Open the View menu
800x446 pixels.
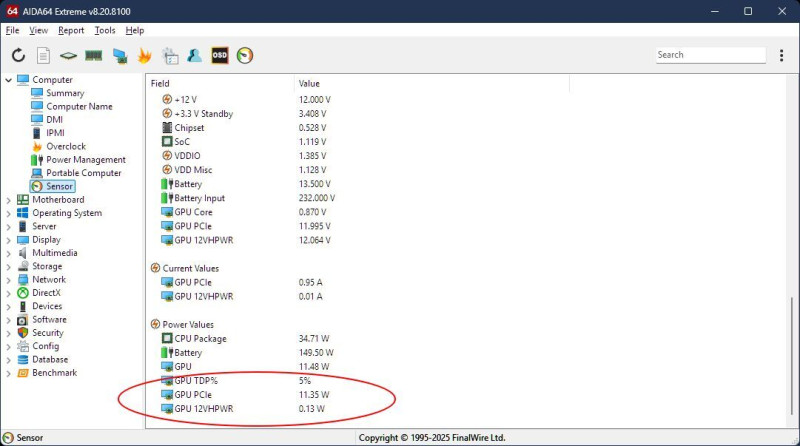[38, 30]
